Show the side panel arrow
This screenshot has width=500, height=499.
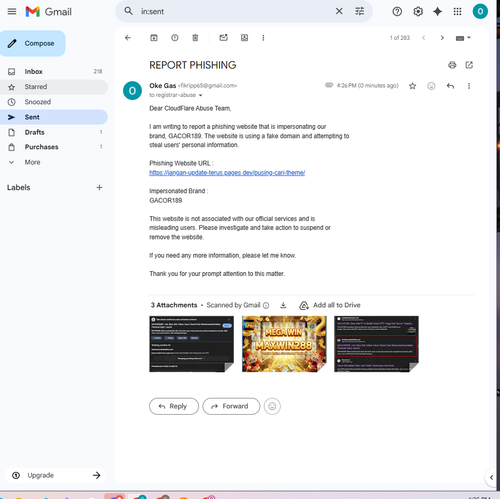click(491, 477)
